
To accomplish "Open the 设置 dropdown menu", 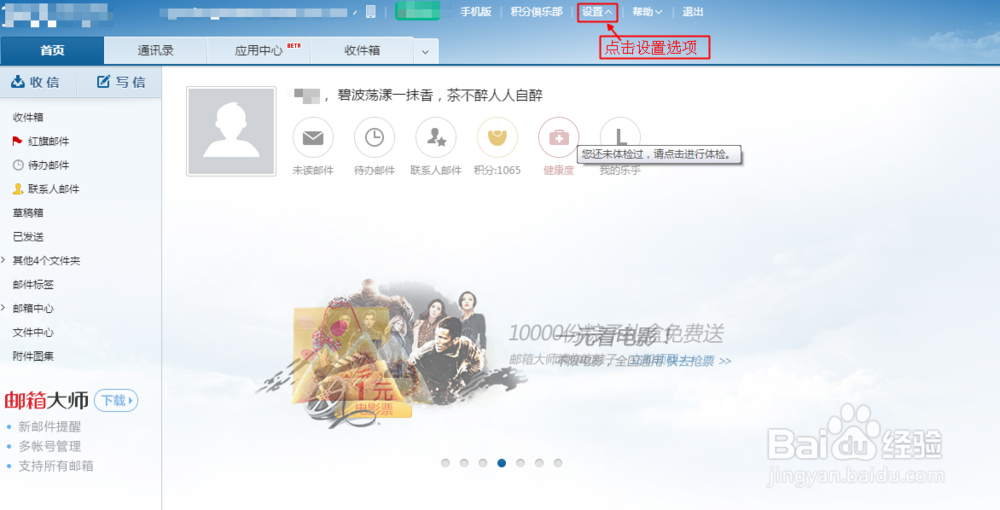I will (597, 11).
